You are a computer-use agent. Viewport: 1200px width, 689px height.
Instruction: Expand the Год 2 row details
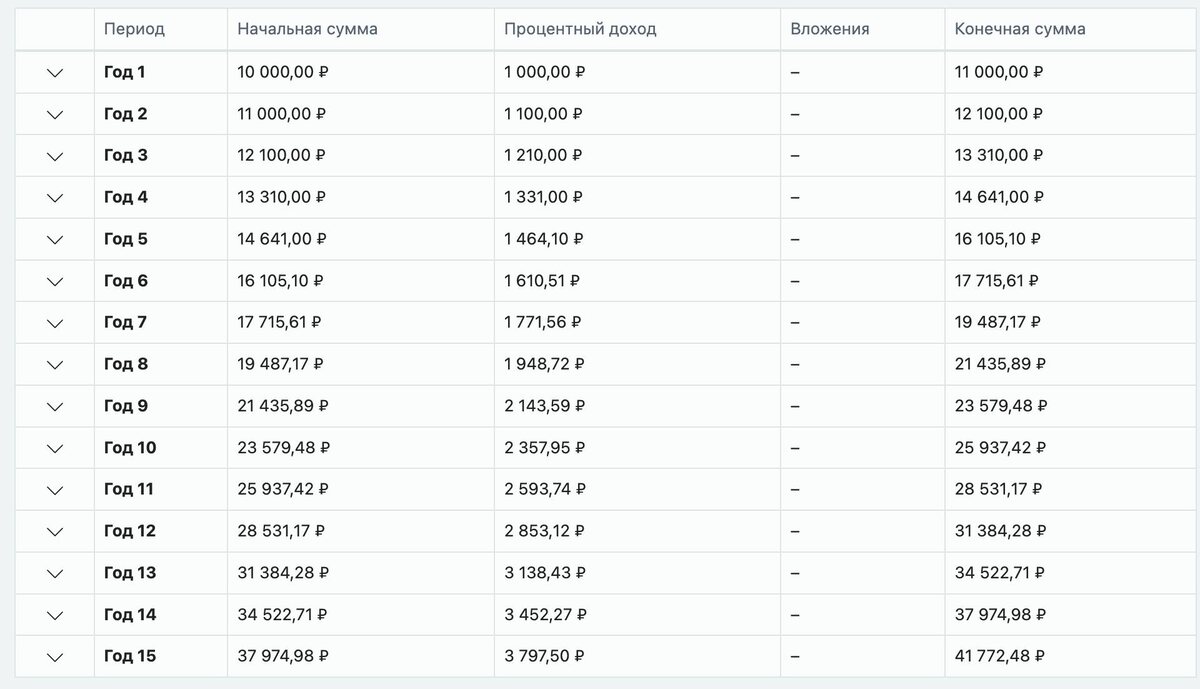tap(55, 115)
